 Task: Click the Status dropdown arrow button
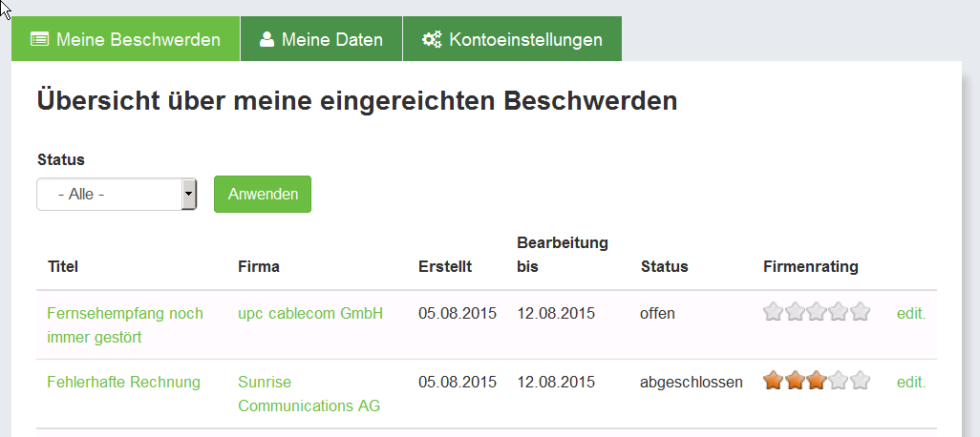point(189,194)
